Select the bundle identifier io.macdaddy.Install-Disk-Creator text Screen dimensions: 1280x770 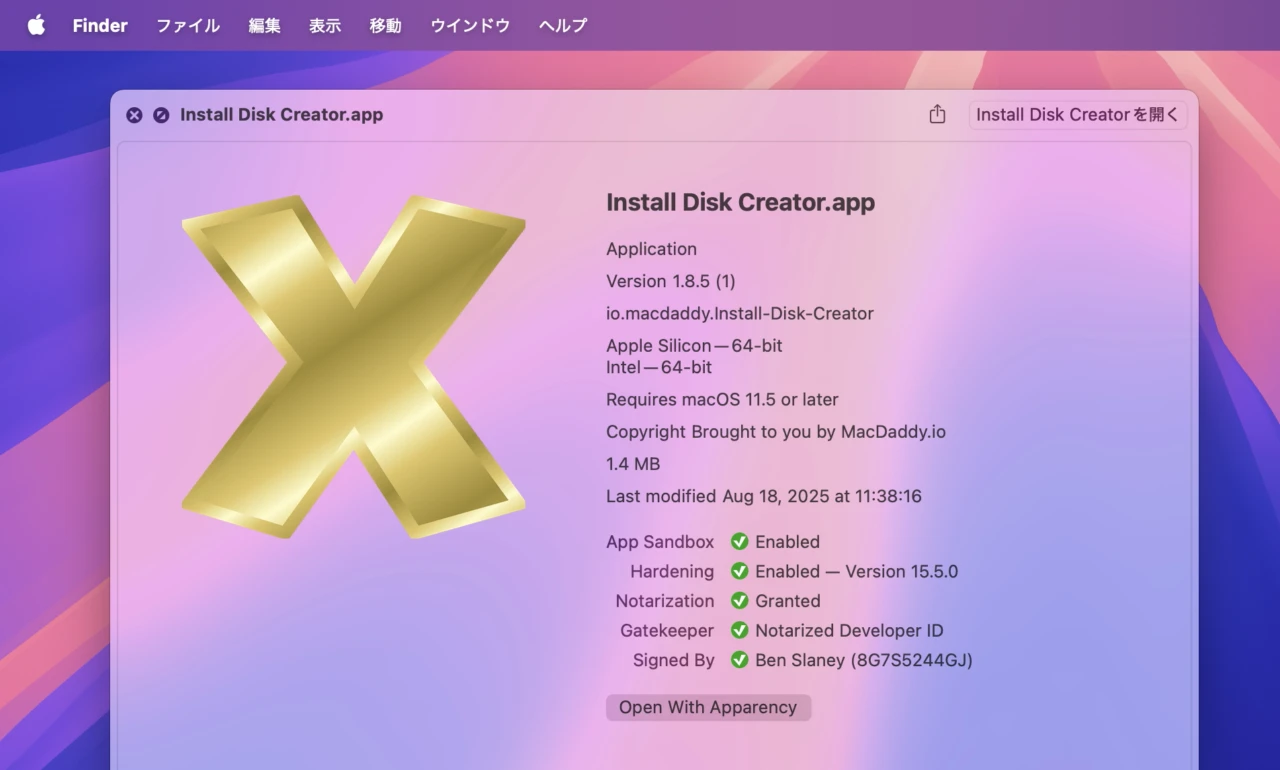pyautogui.click(x=739, y=313)
